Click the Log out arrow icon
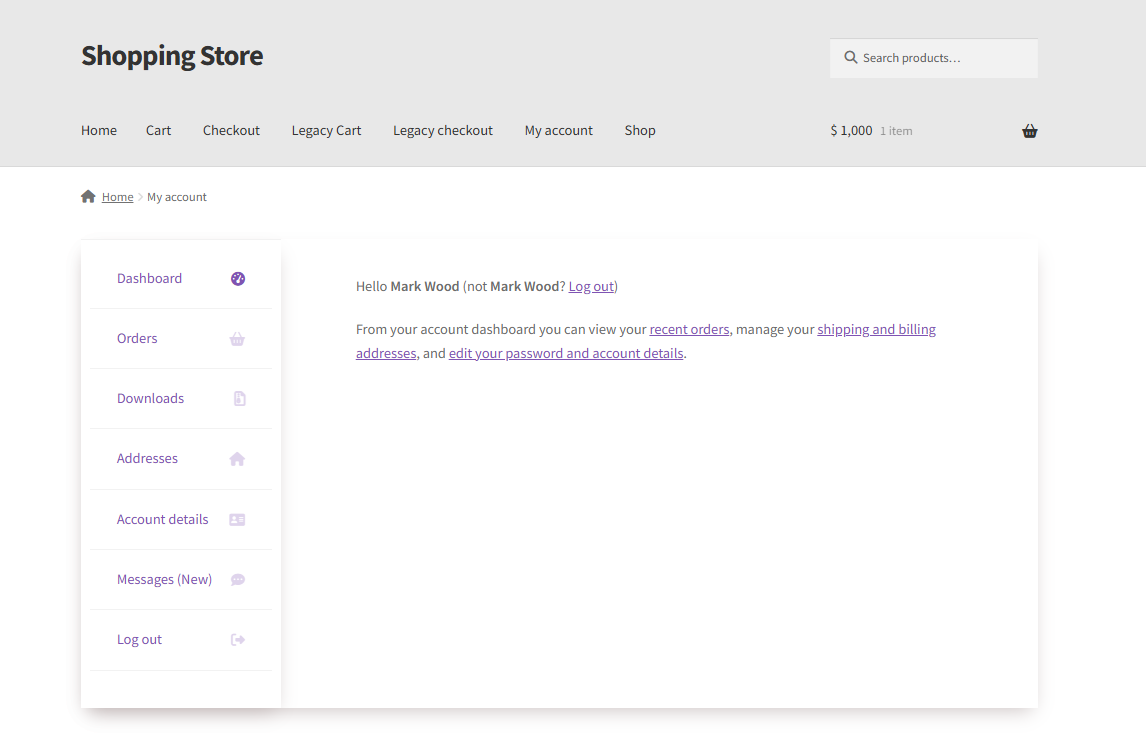The height and width of the screenshot is (755, 1146). coord(238,640)
